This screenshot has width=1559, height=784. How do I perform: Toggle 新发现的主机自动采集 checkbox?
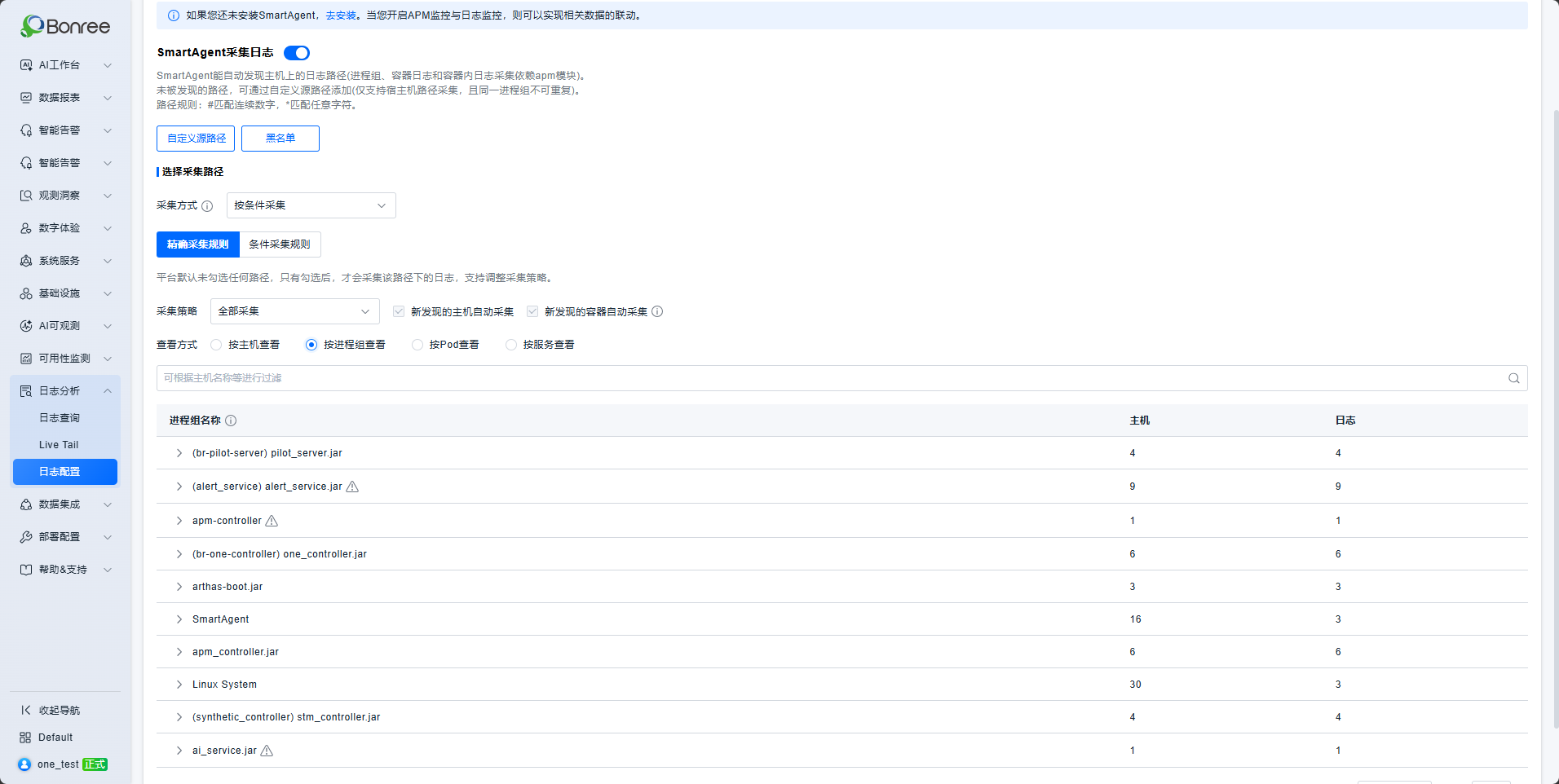[x=399, y=311]
